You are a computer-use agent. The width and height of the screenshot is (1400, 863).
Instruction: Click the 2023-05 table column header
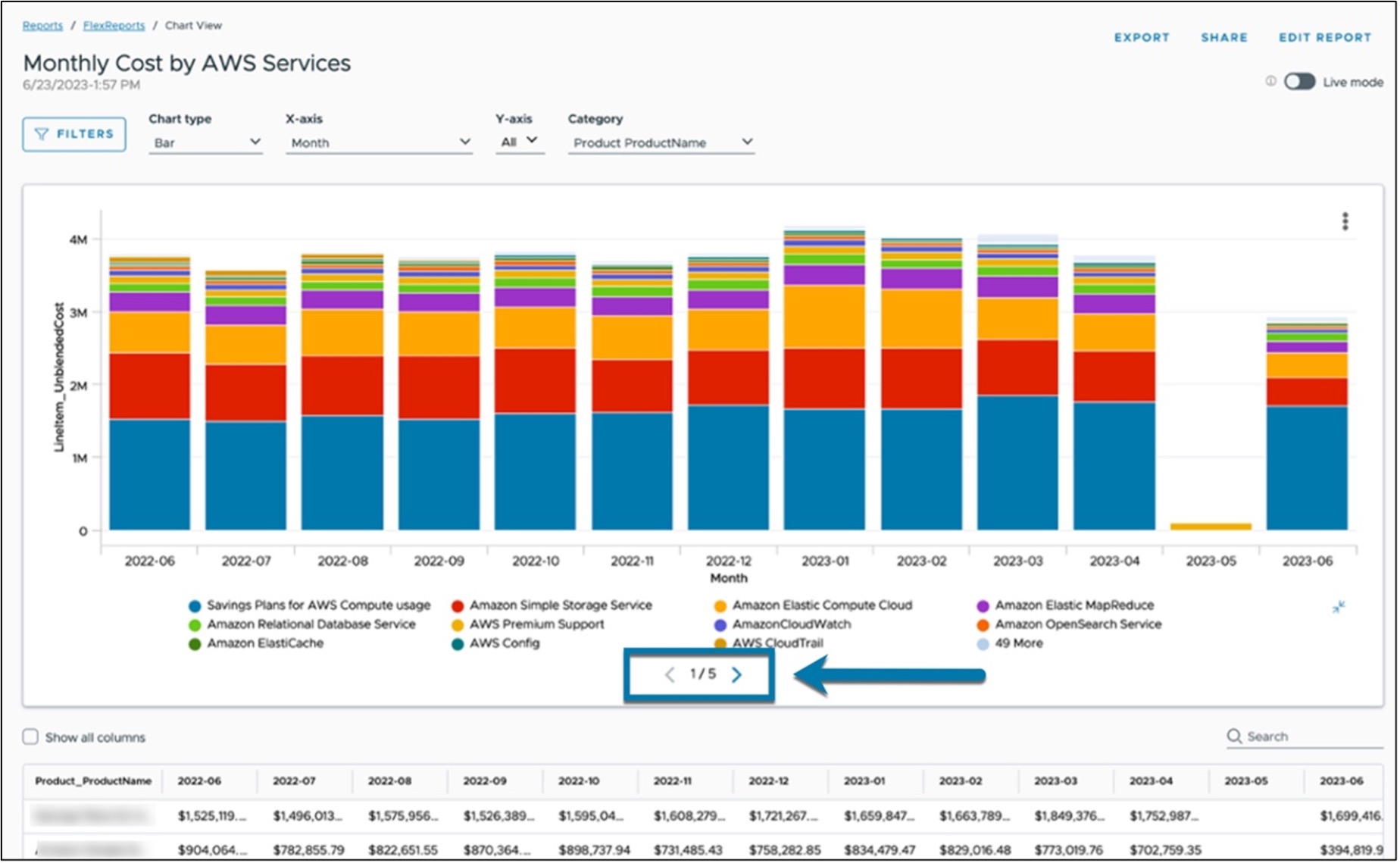(x=1246, y=781)
